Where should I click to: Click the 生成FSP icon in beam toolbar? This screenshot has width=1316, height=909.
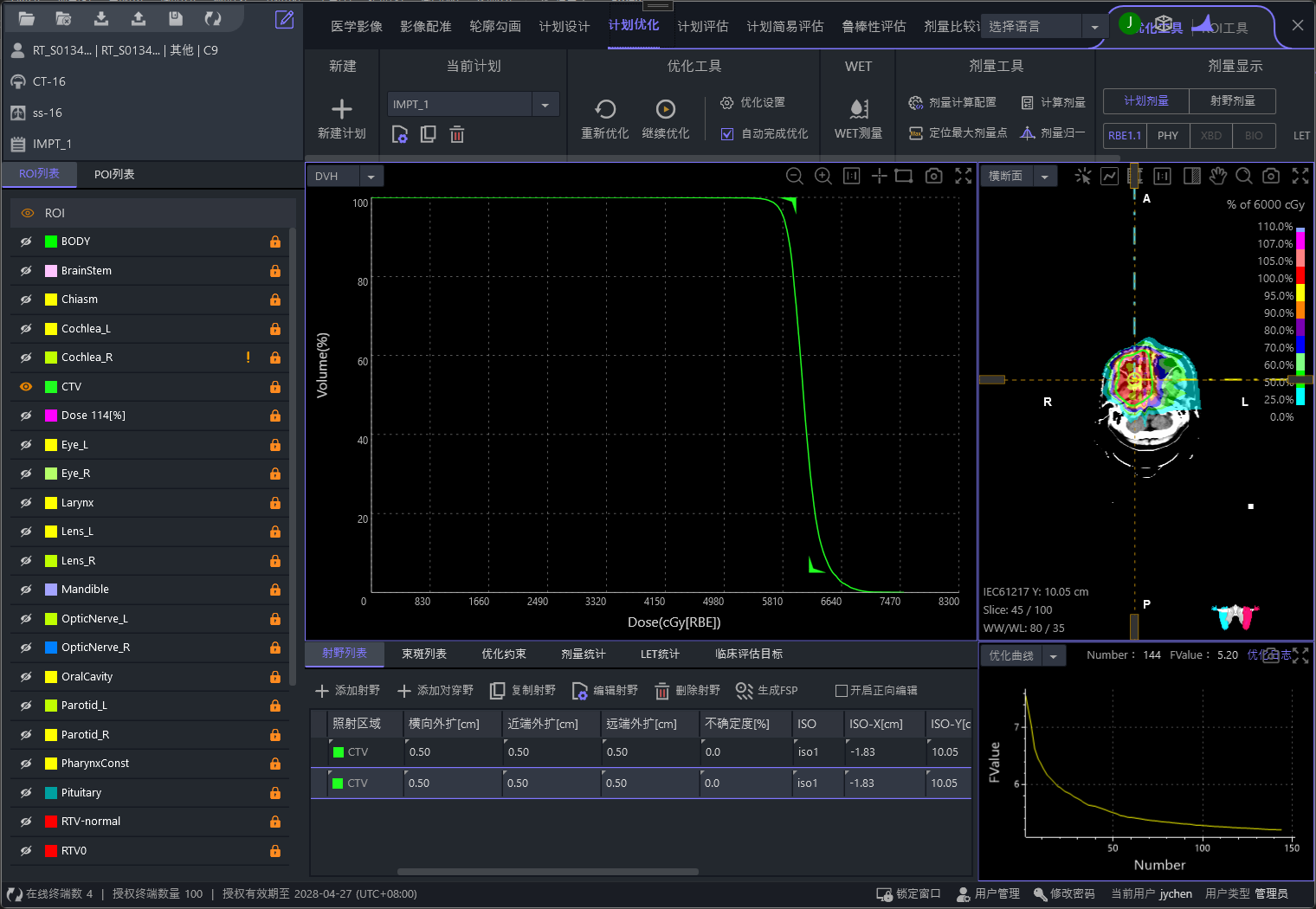[x=744, y=690]
